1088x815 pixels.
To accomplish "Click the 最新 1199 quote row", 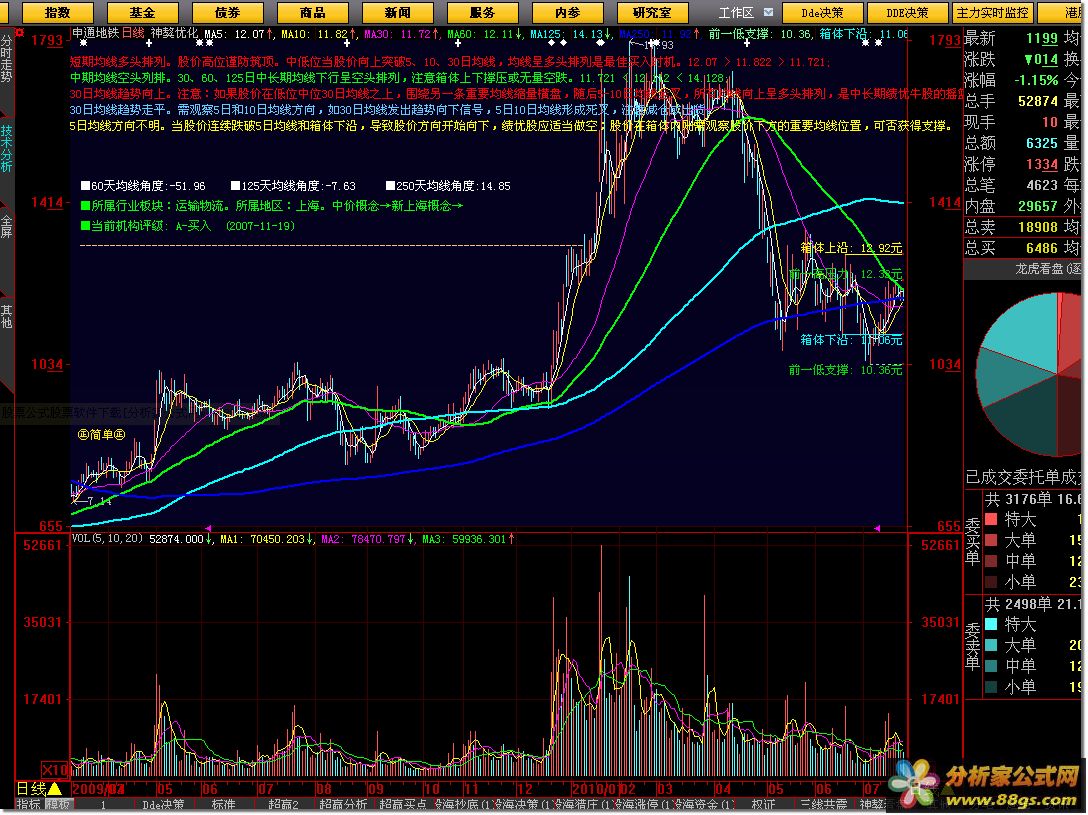I will [x=1012, y=38].
